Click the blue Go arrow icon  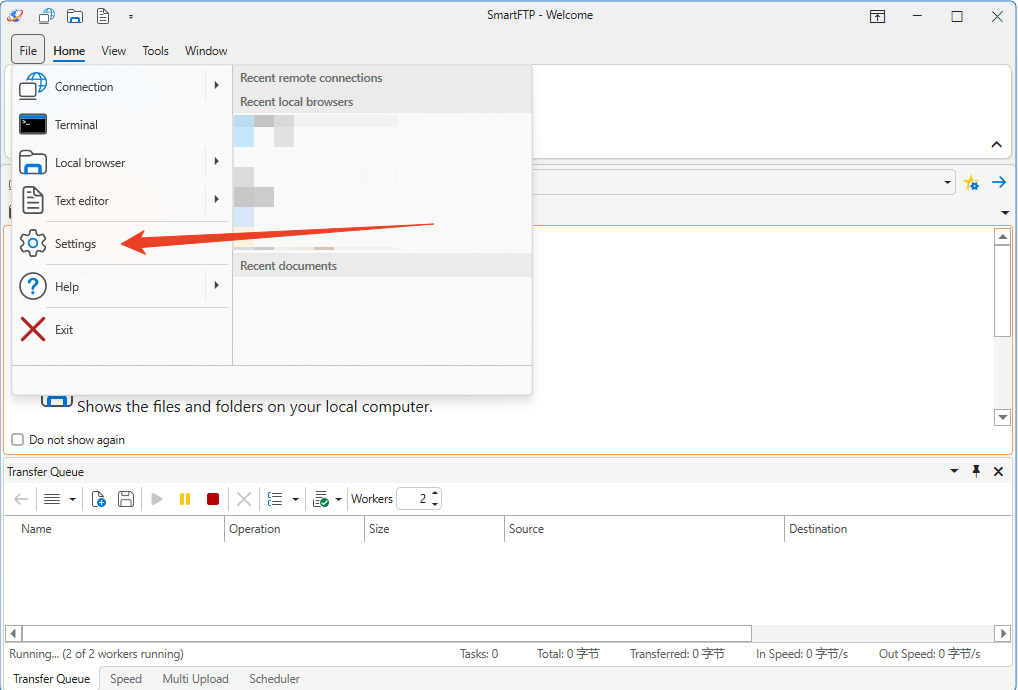[999, 182]
